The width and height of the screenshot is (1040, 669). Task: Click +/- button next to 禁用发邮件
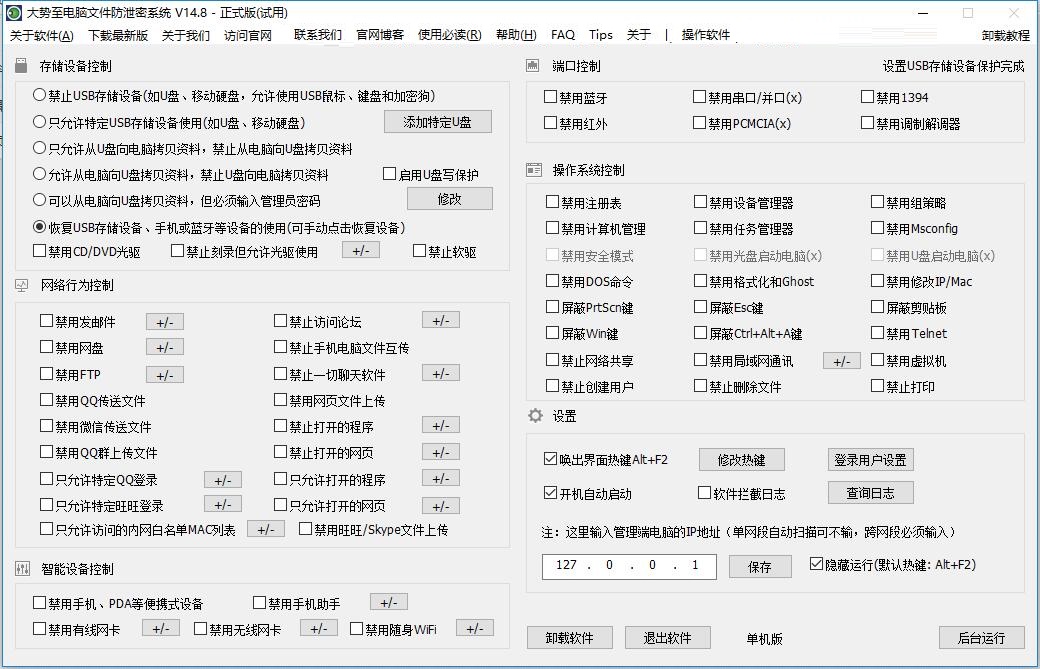tap(164, 322)
